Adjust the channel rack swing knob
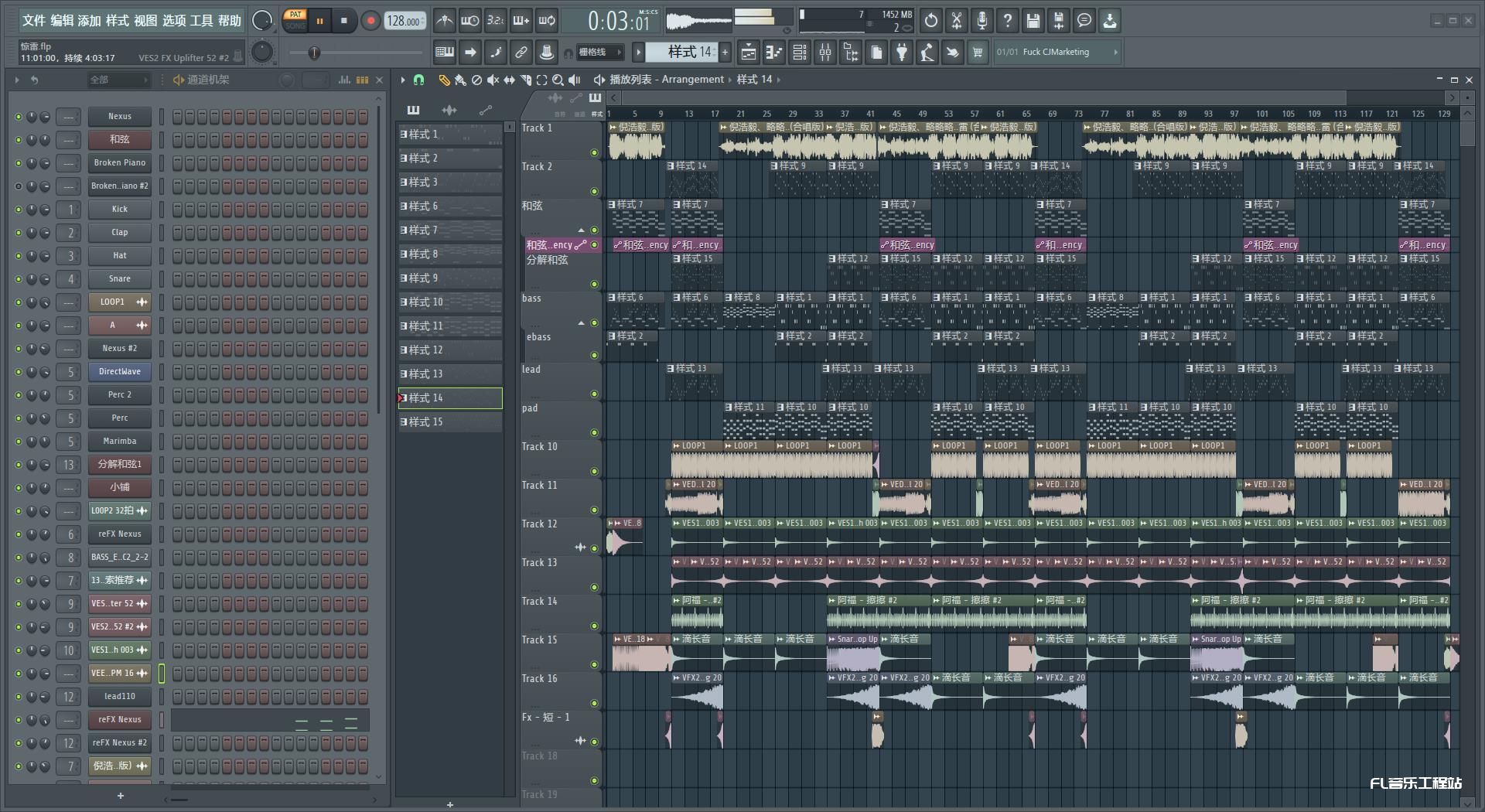 coord(287,80)
